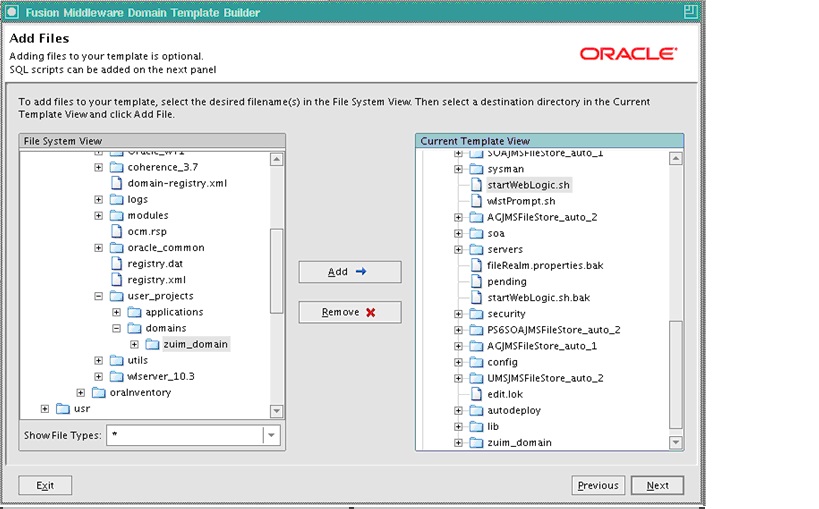Click the config folder icon
This screenshot has height=509, width=819.
pyautogui.click(x=476, y=362)
